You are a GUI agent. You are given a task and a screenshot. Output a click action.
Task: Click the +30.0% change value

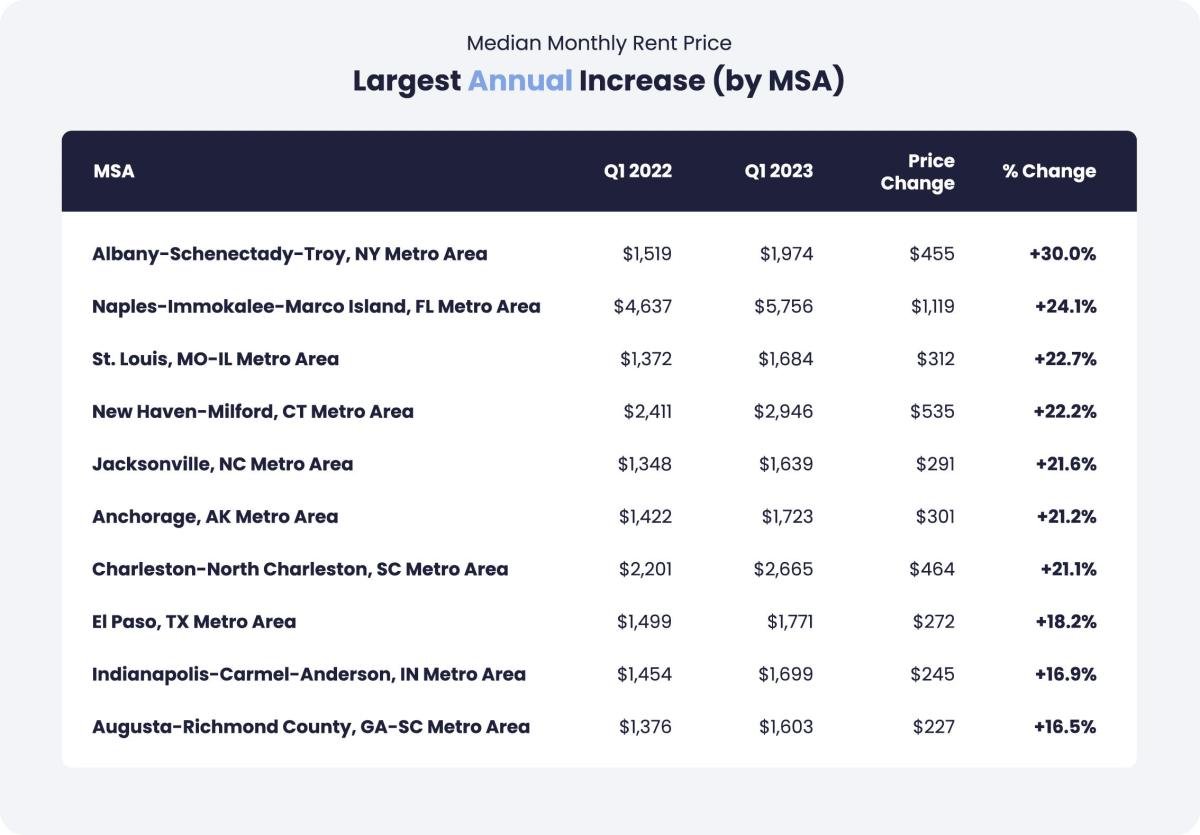click(1062, 254)
